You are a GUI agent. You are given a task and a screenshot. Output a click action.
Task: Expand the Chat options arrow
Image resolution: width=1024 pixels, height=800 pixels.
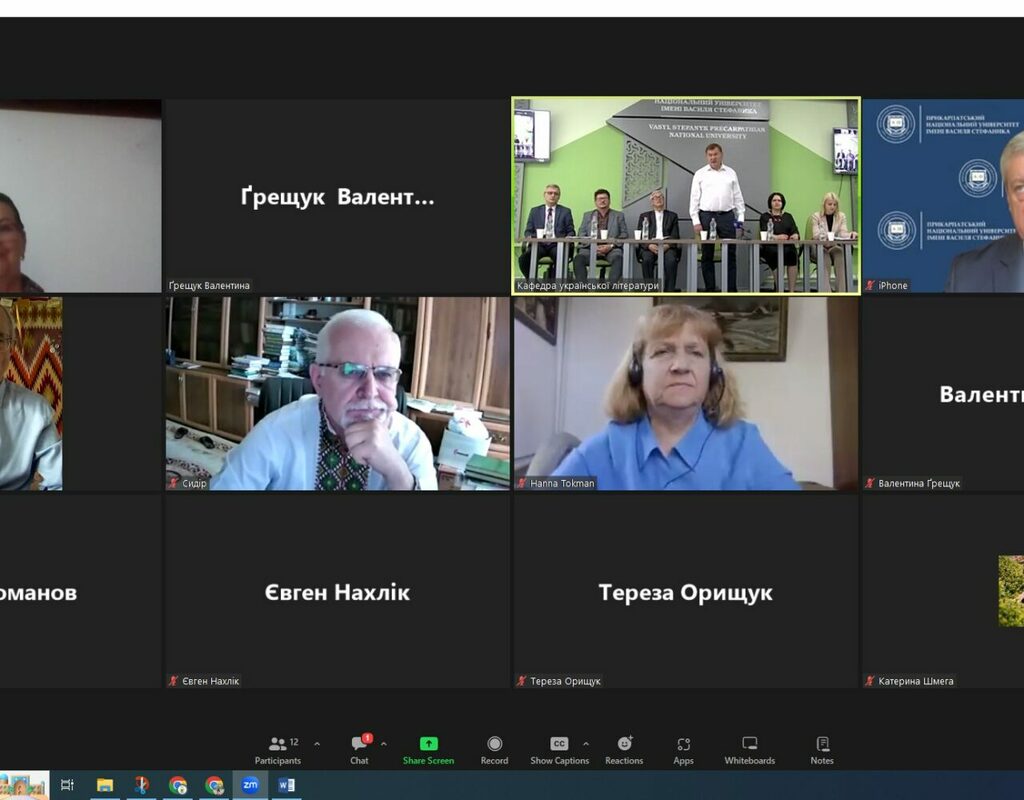coord(383,744)
